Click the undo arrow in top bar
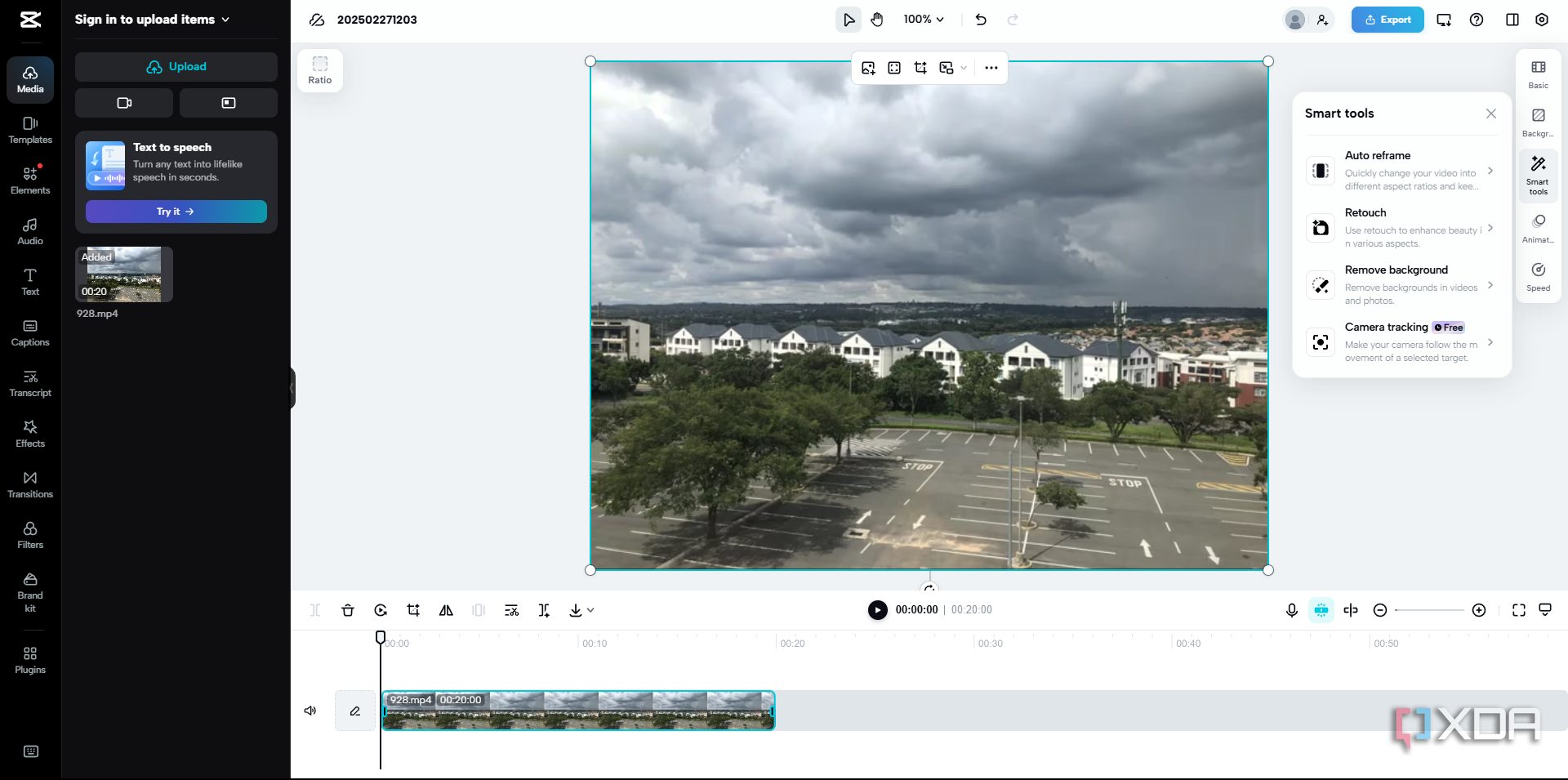Image resolution: width=1568 pixels, height=780 pixels. (x=981, y=20)
